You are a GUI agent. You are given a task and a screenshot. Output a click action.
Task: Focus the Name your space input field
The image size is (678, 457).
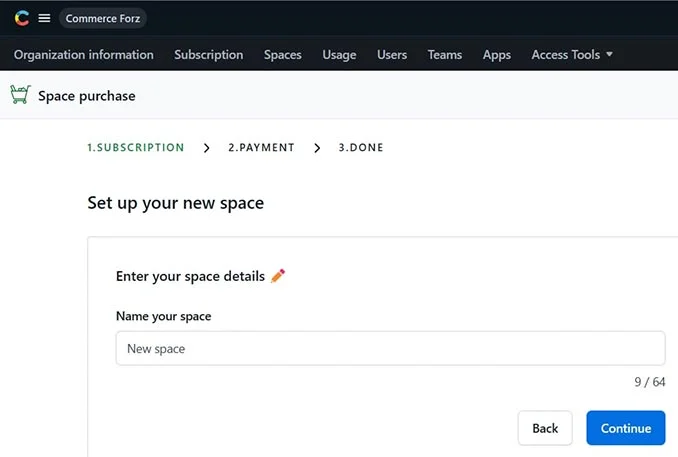(390, 348)
